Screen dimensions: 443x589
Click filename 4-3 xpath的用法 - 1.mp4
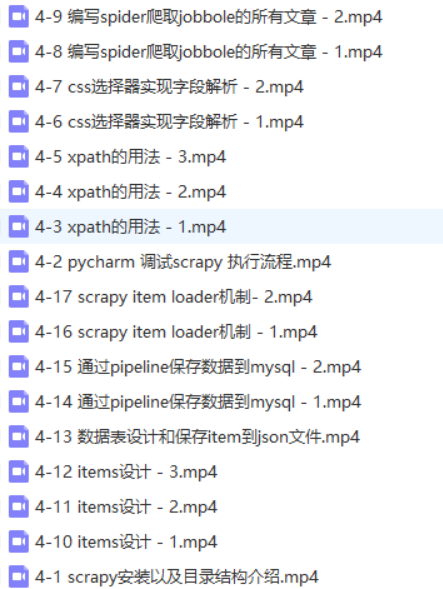130,227
